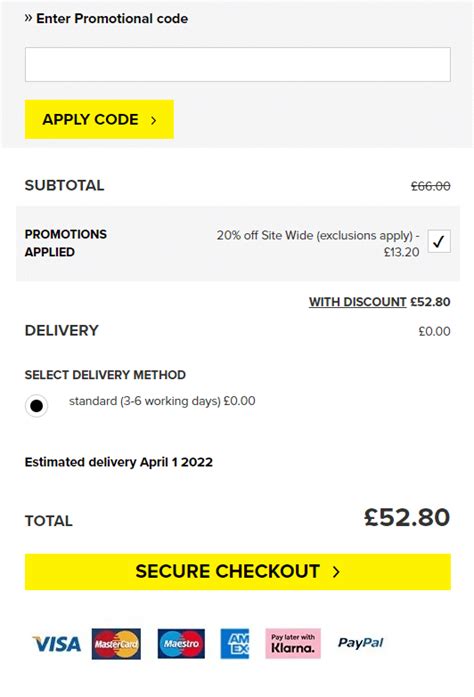
Task: Click the promotional code text field
Action: click(238, 64)
